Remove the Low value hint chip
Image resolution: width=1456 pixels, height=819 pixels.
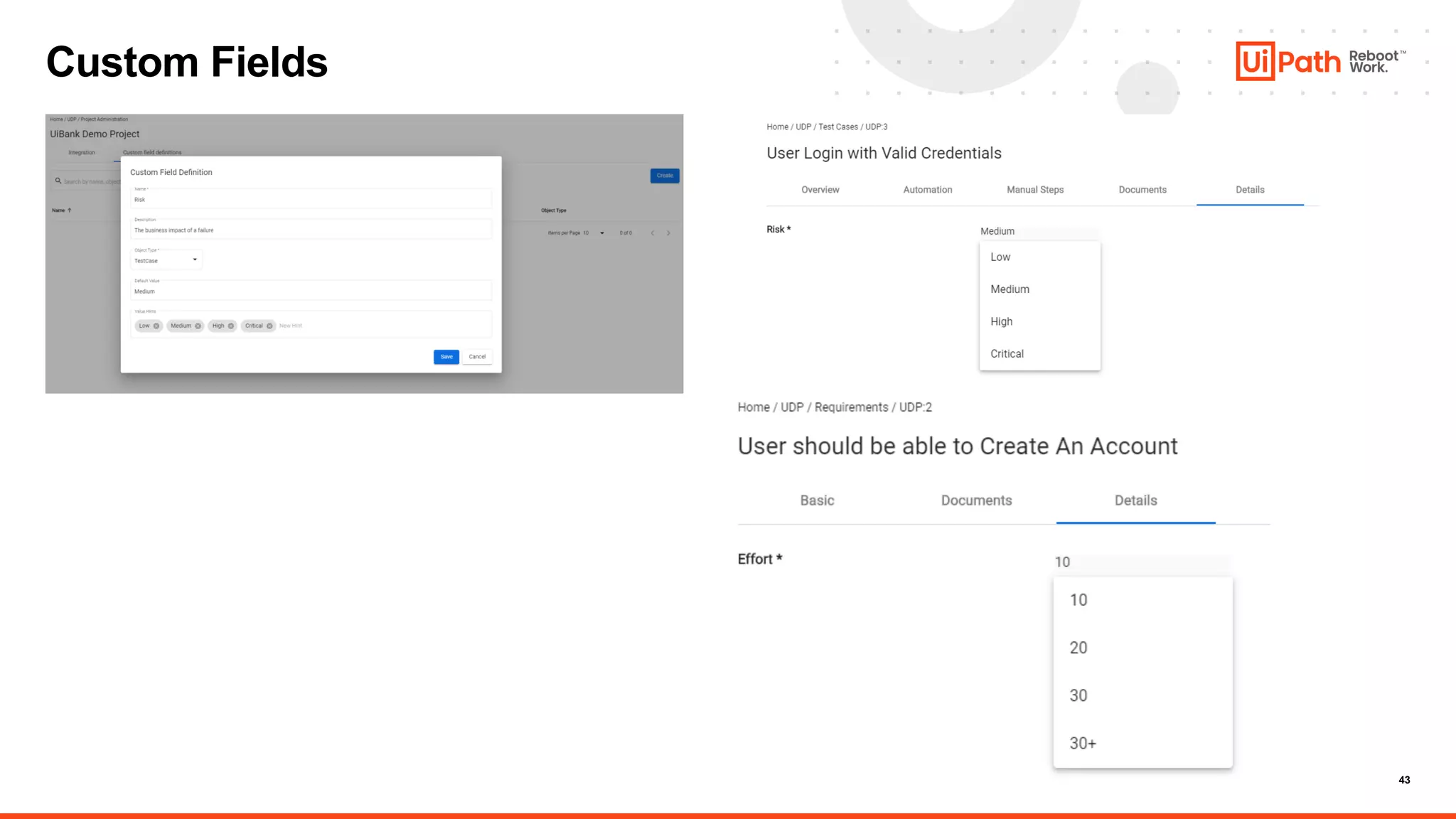pyautogui.click(x=156, y=326)
